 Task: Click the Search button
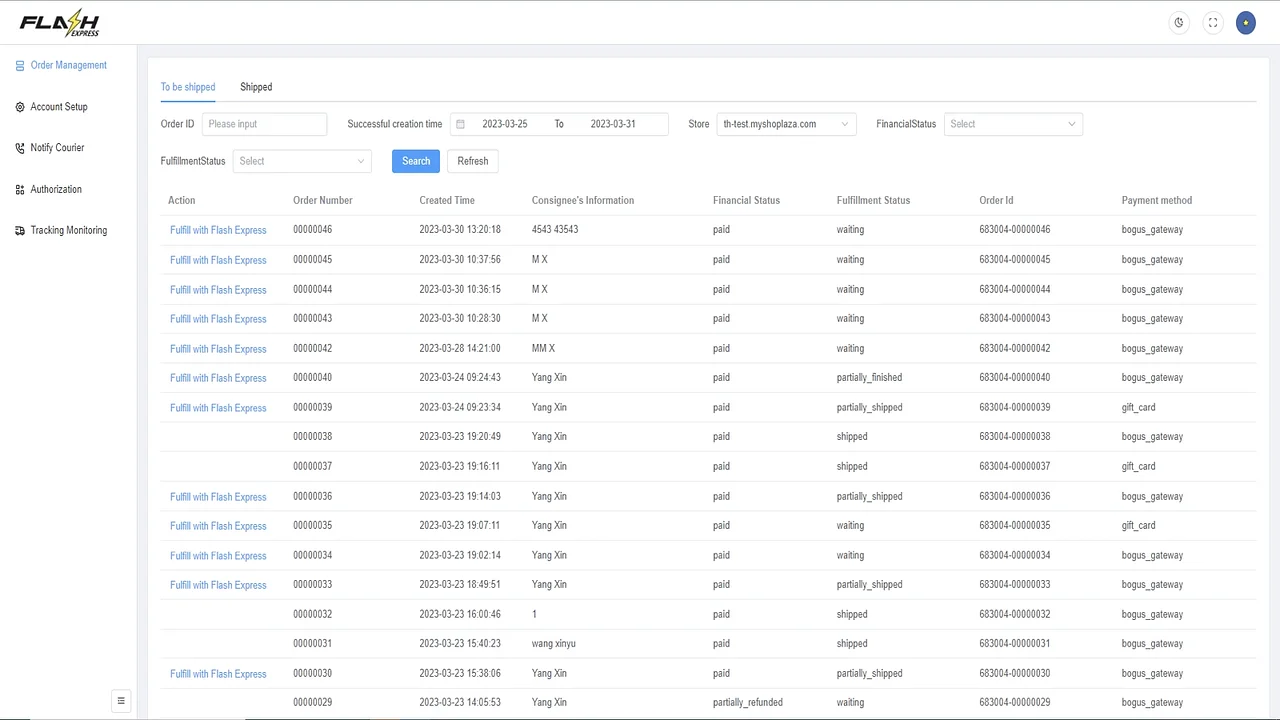pos(415,160)
